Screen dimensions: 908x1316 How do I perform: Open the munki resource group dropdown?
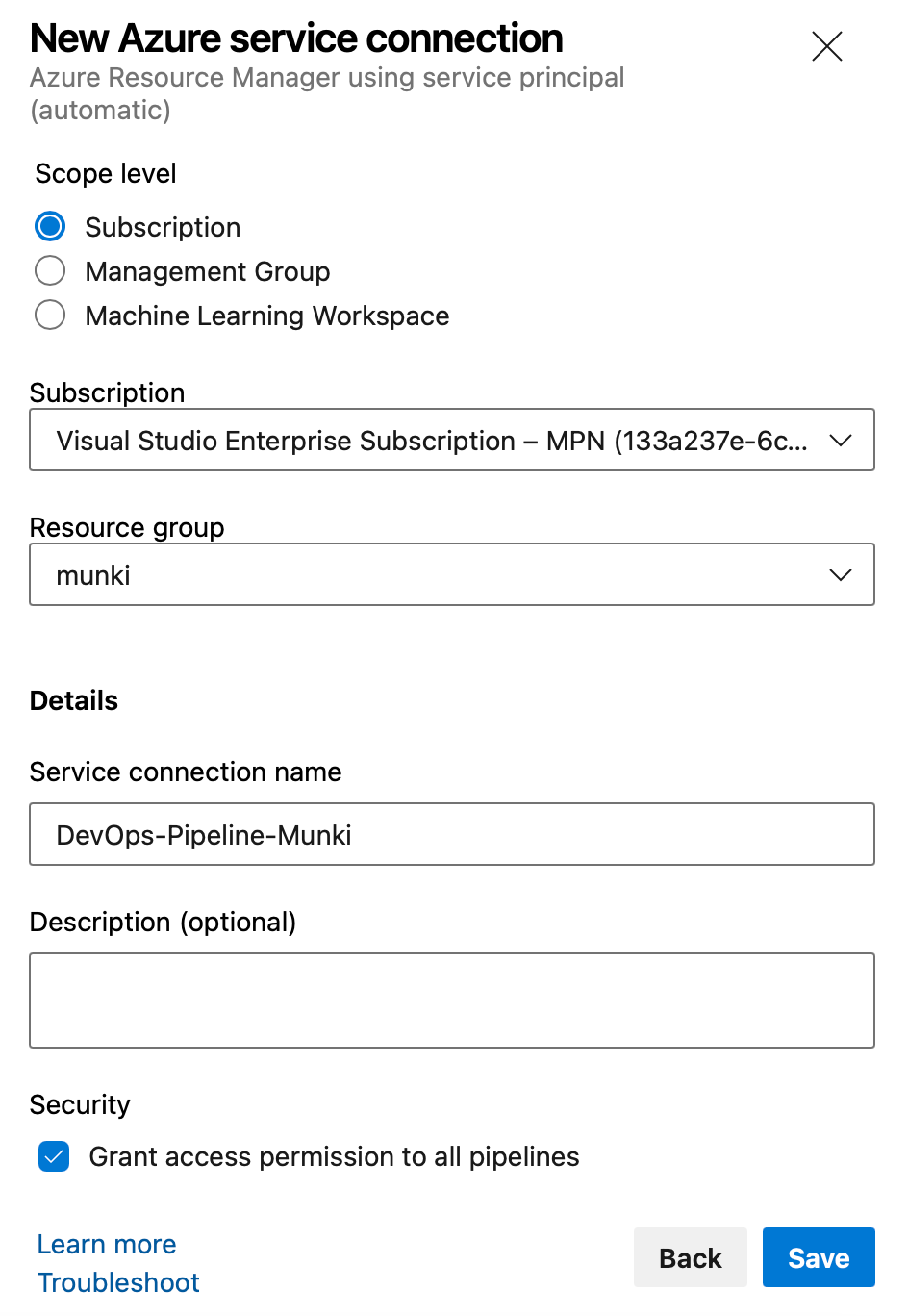click(x=431, y=575)
